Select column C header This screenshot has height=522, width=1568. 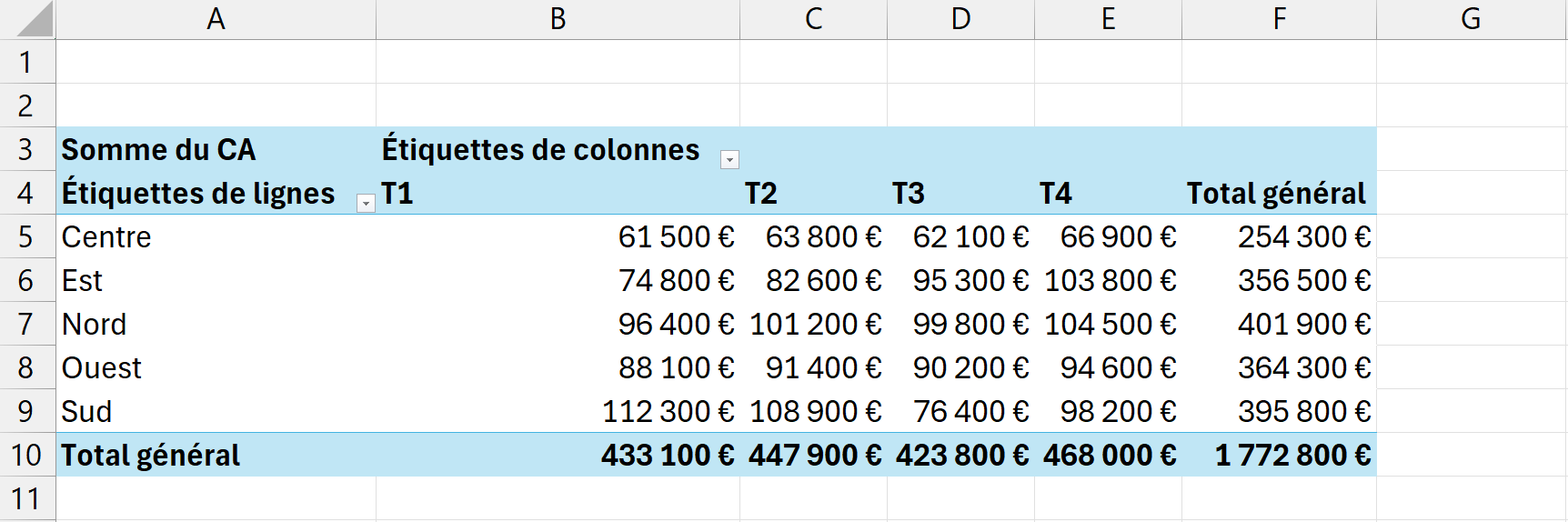coord(814,19)
